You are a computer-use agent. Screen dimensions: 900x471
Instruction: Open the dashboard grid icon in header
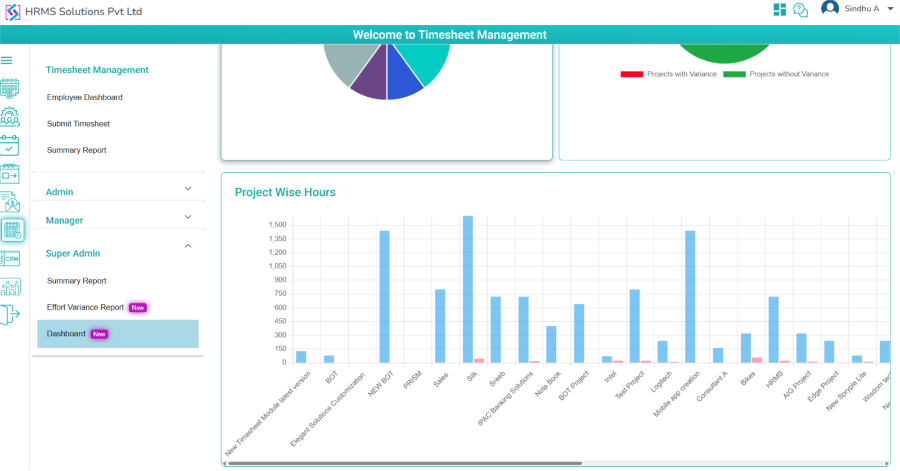780,10
